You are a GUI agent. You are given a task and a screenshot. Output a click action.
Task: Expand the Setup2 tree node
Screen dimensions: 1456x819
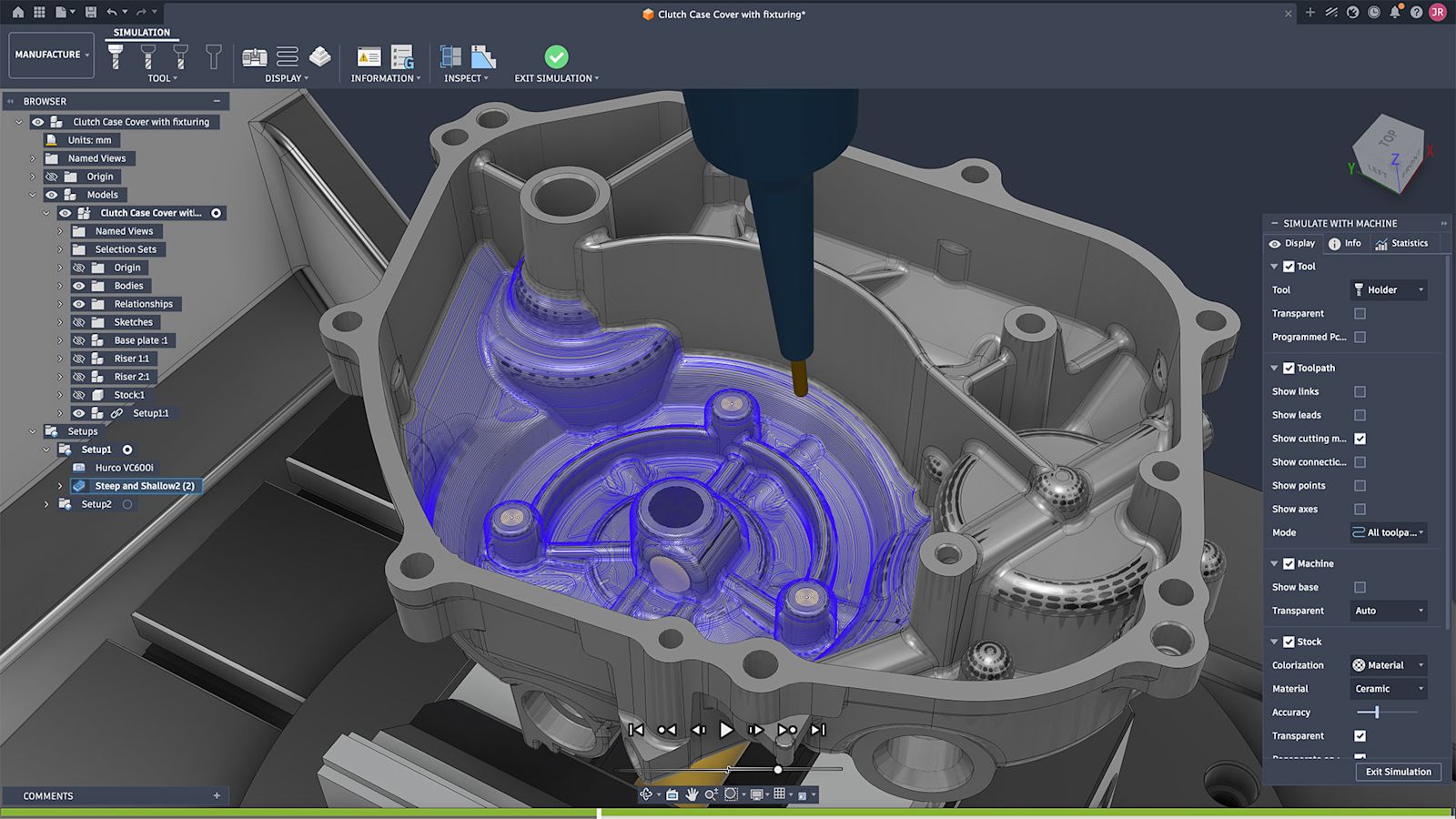pos(46,504)
